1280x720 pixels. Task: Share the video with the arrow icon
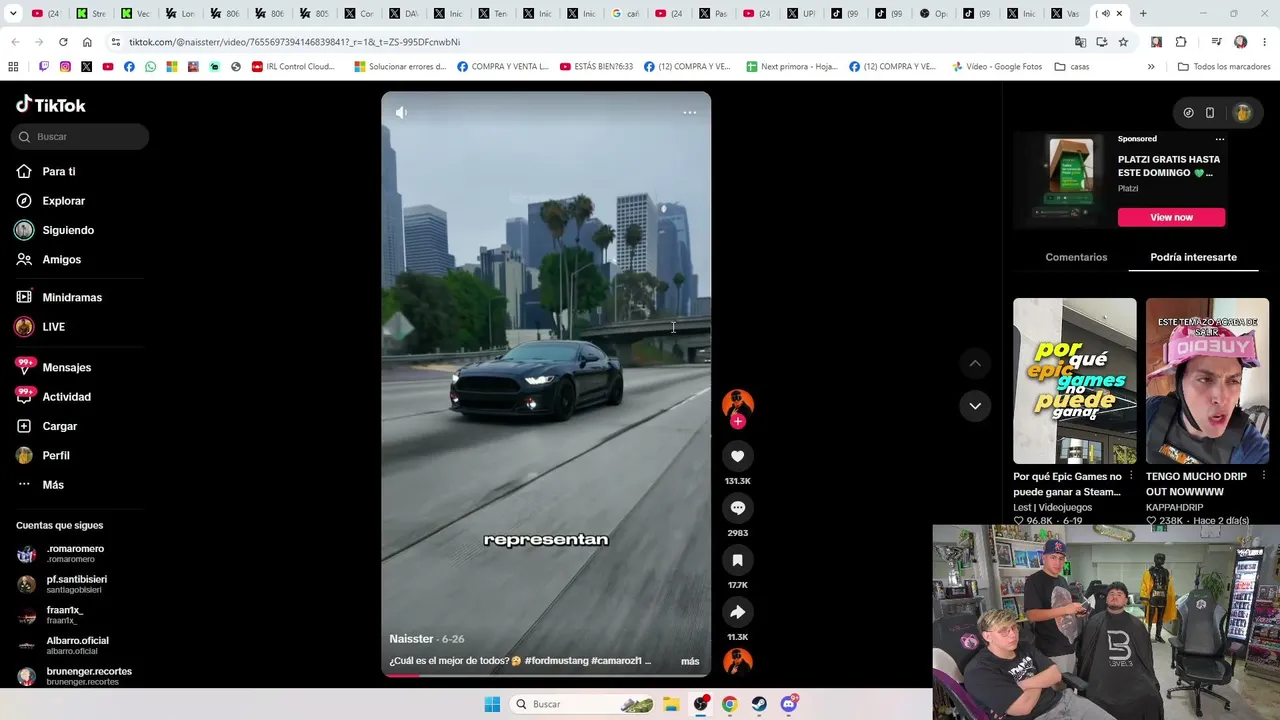coord(737,612)
